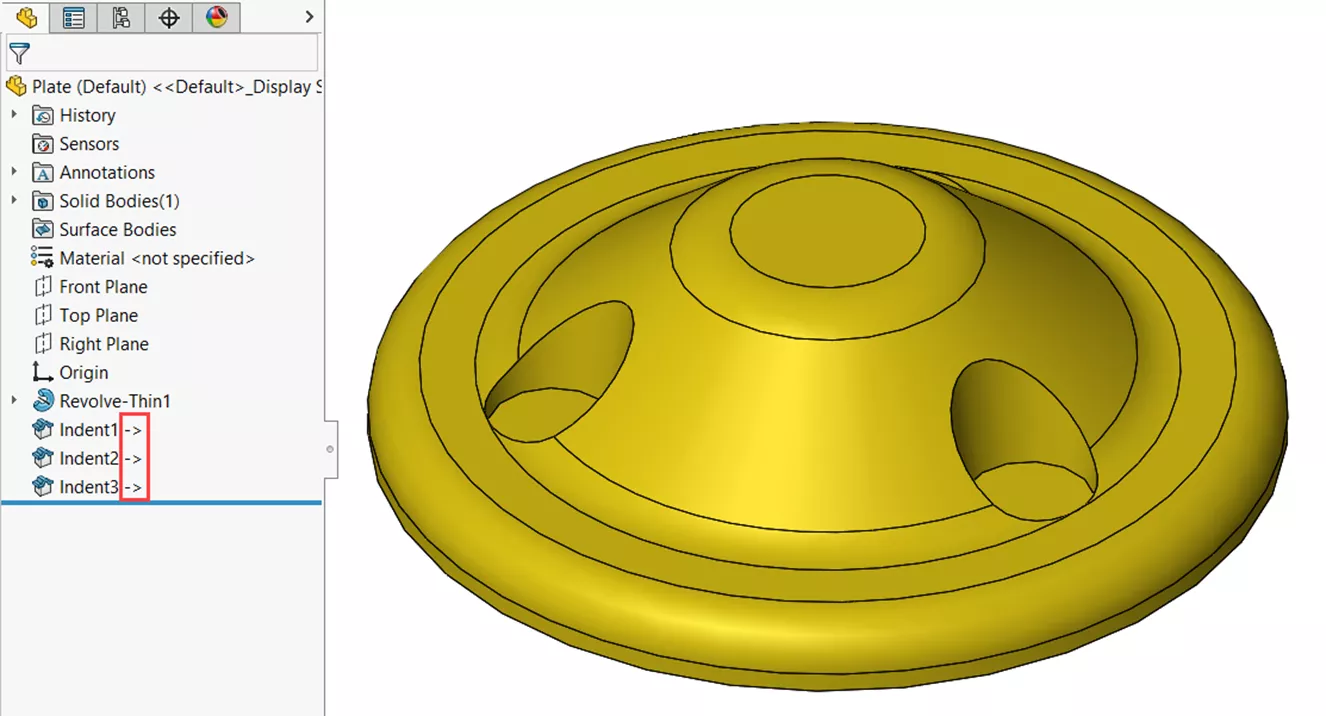Image resolution: width=1326 pixels, height=716 pixels.
Task: Switch to the ConfigurationManager tab
Action: tap(121, 17)
